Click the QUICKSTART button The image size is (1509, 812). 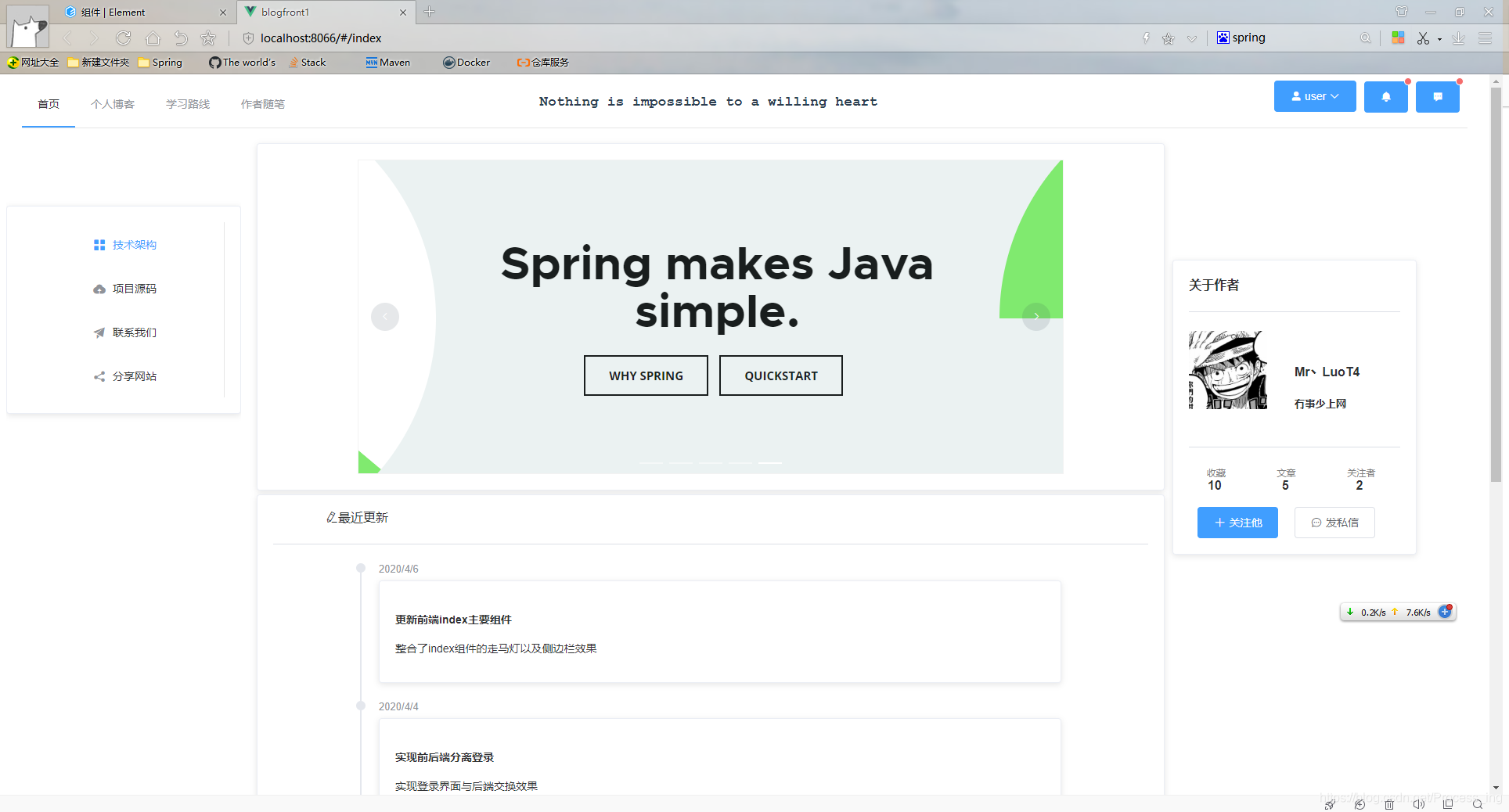pos(781,375)
